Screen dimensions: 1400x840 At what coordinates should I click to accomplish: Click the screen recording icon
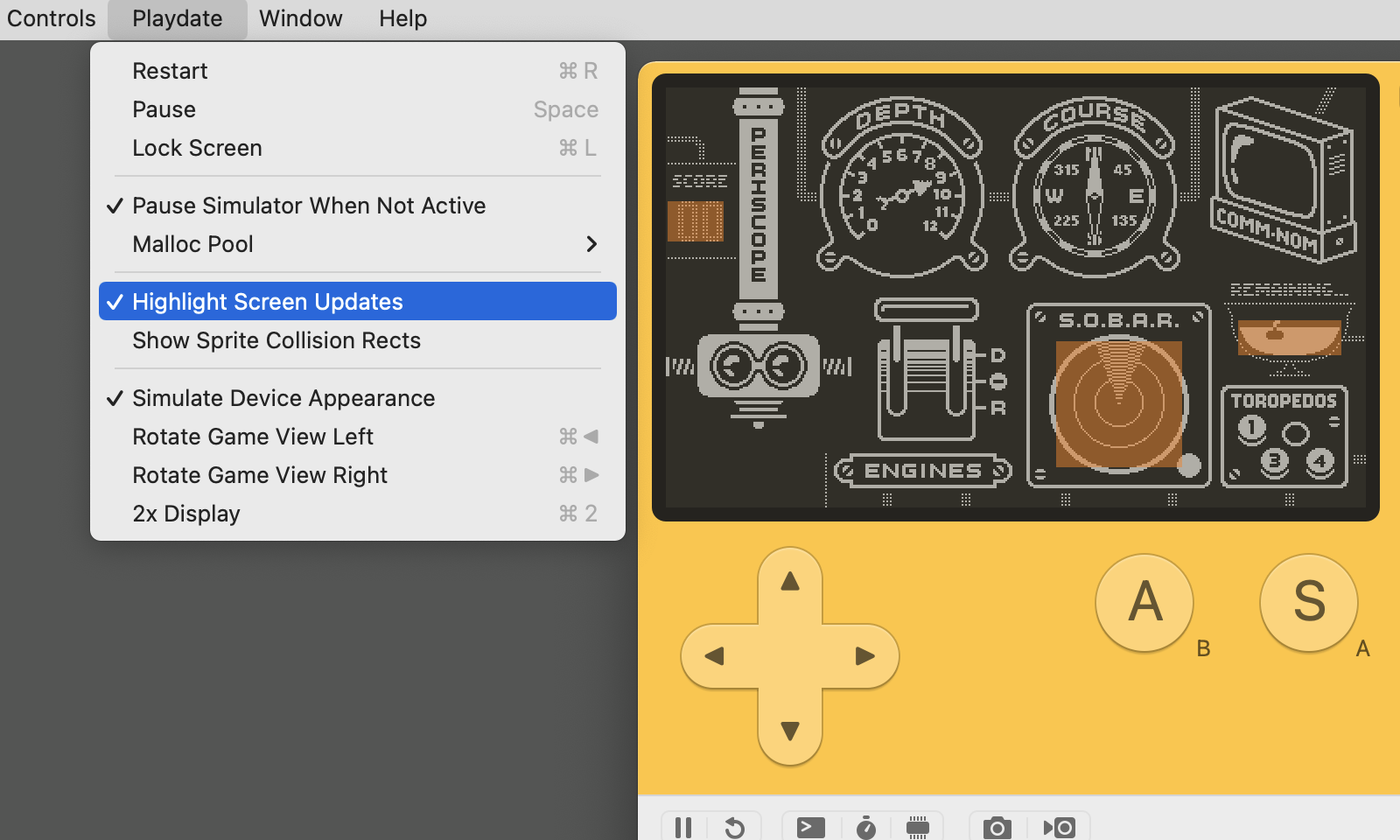tap(1060, 827)
